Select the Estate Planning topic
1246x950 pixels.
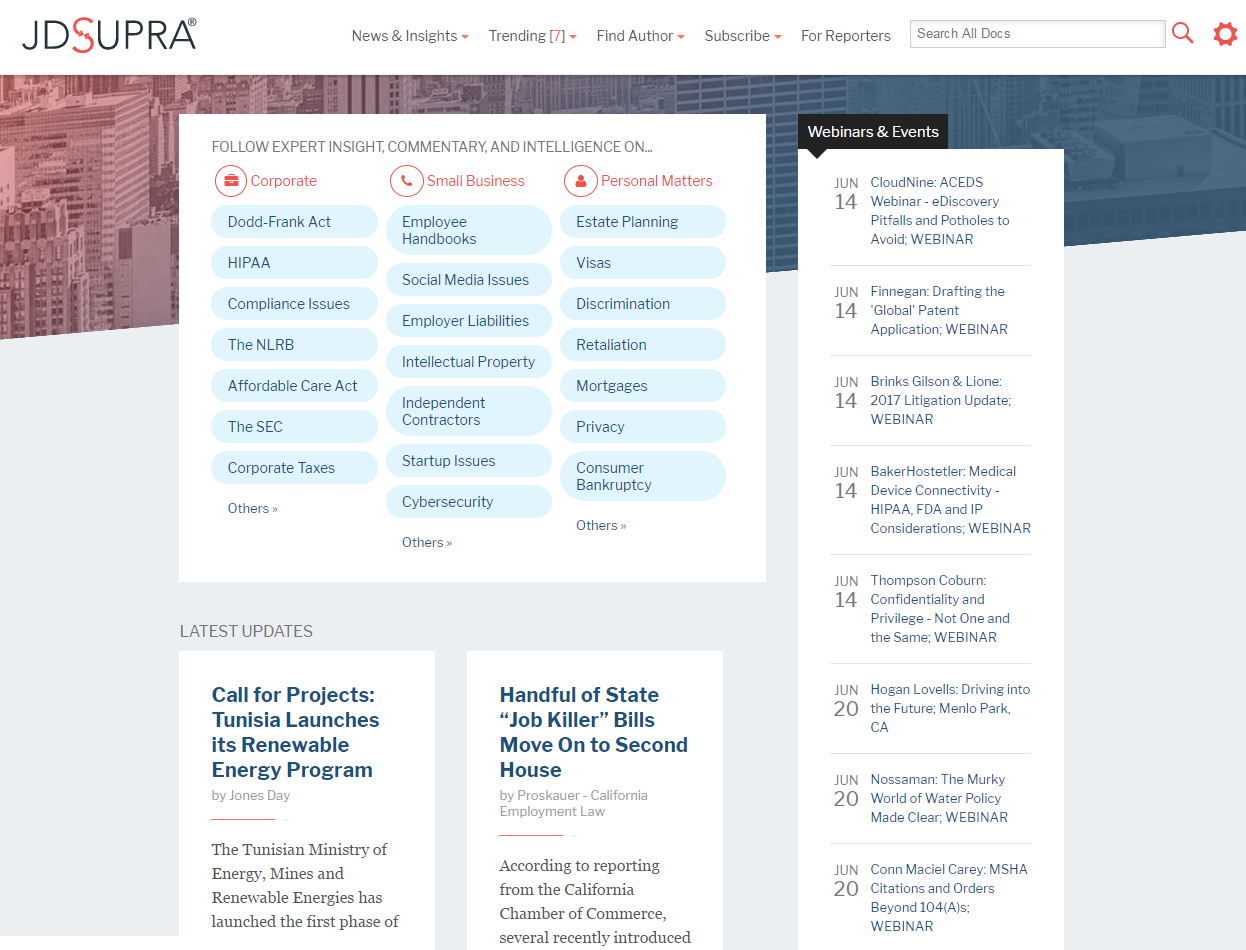(x=643, y=222)
